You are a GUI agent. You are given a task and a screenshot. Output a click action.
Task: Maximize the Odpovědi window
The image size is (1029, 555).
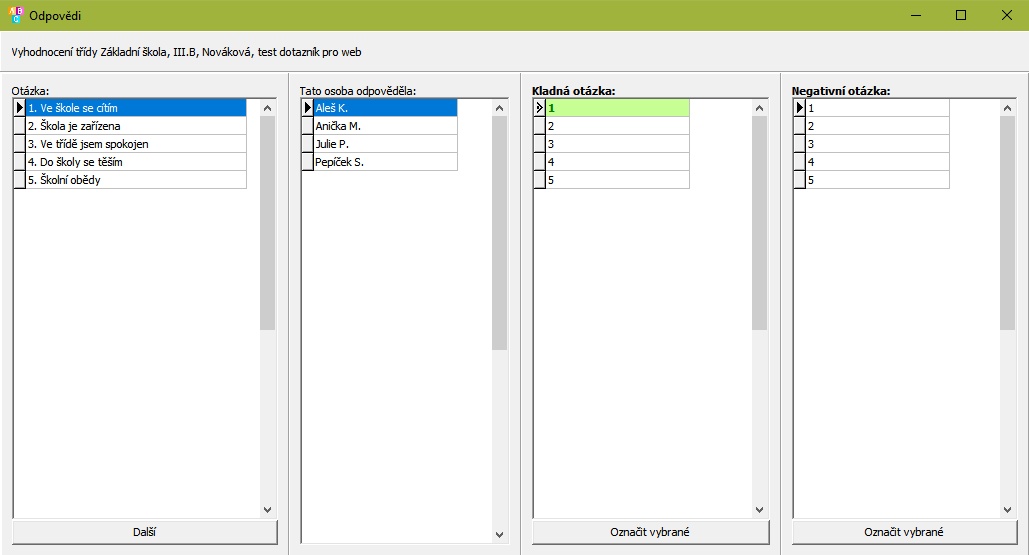(961, 15)
